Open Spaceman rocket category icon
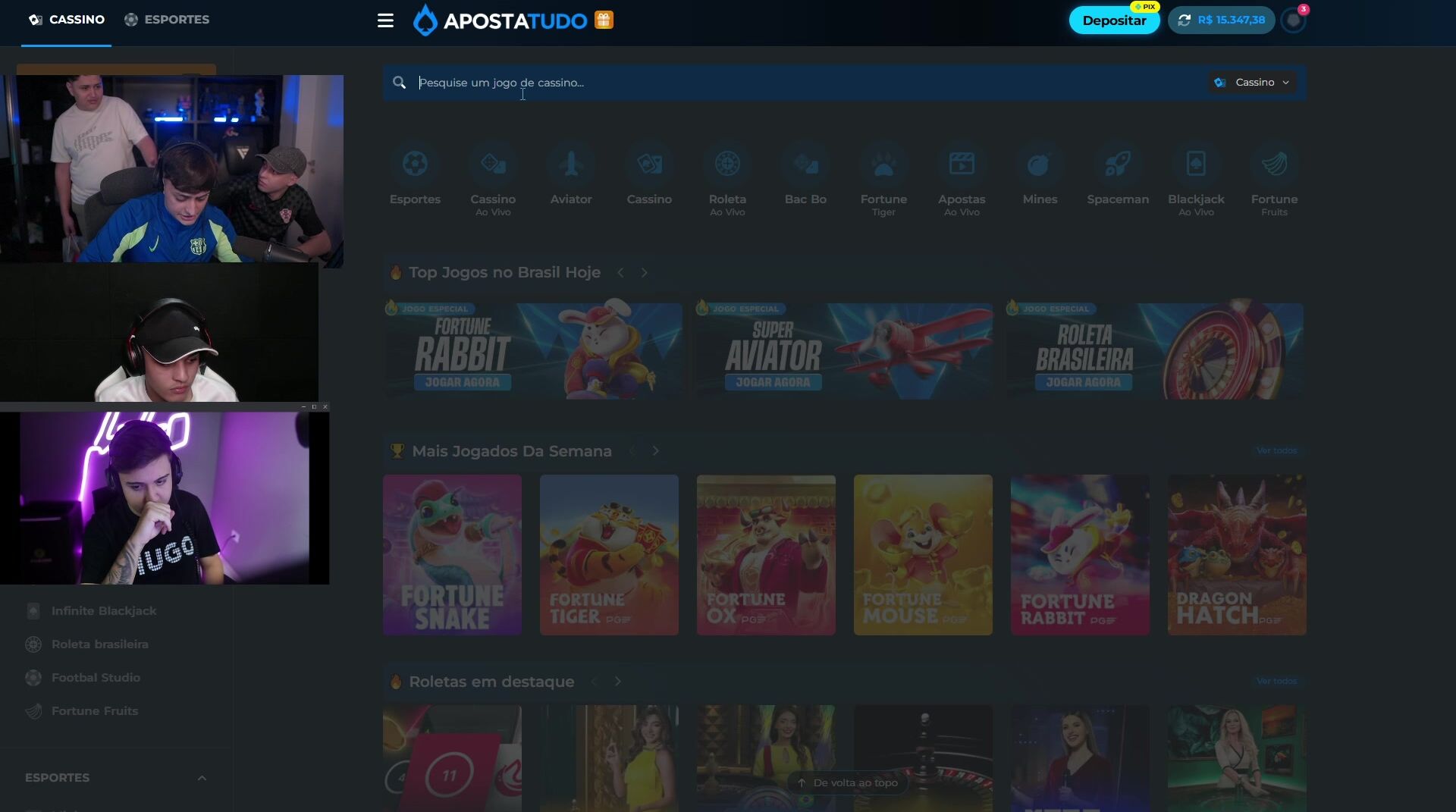The height and width of the screenshot is (812, 1456). click(x=1118, y=164)
